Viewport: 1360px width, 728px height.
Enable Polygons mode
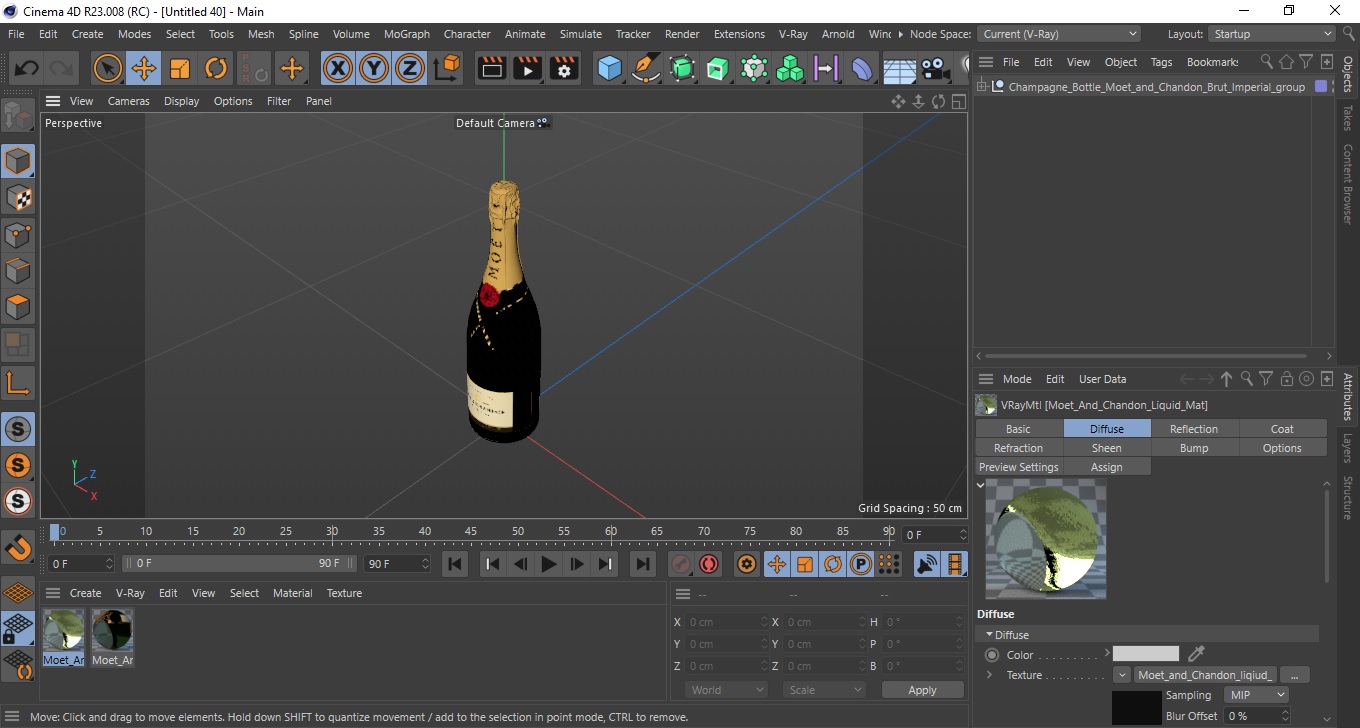pos(18,307)
